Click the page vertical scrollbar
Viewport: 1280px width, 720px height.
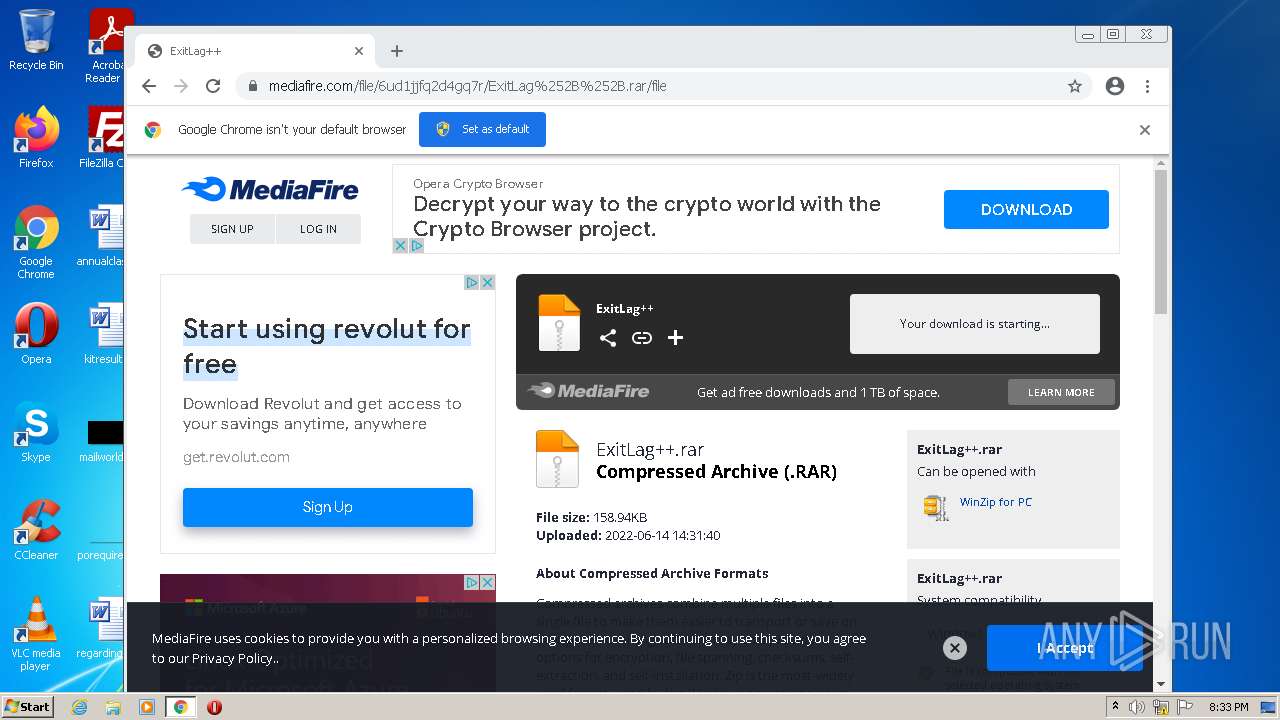1161,240
